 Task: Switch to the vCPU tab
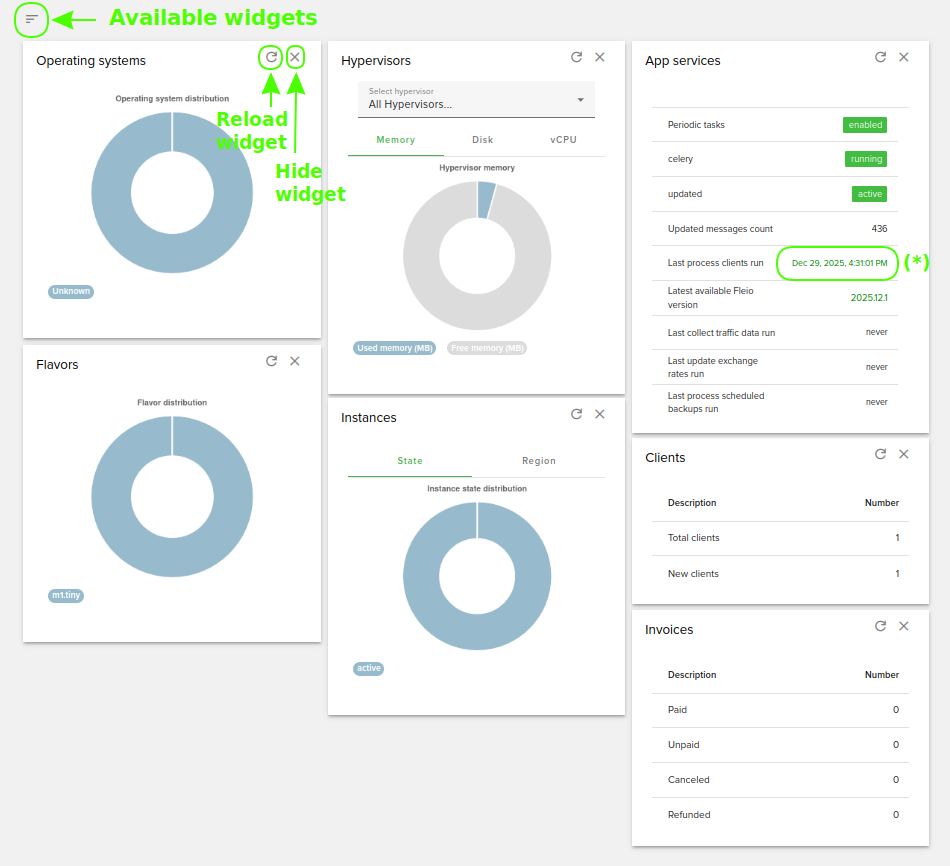[563, 140]
